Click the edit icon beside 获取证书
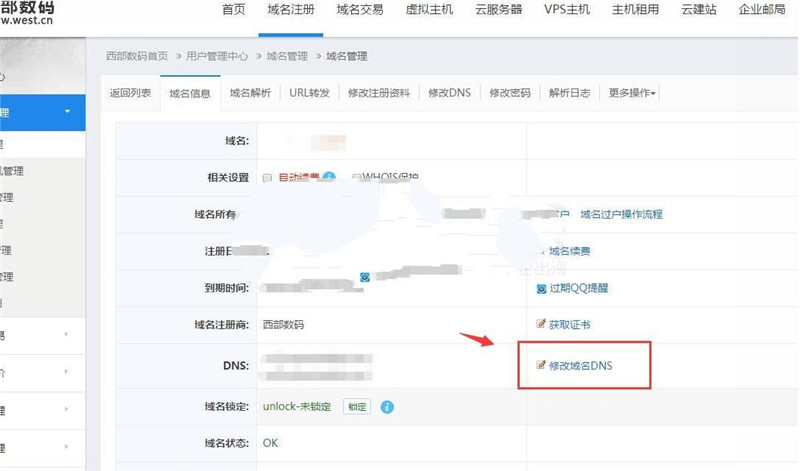 [x=541, y=324]
